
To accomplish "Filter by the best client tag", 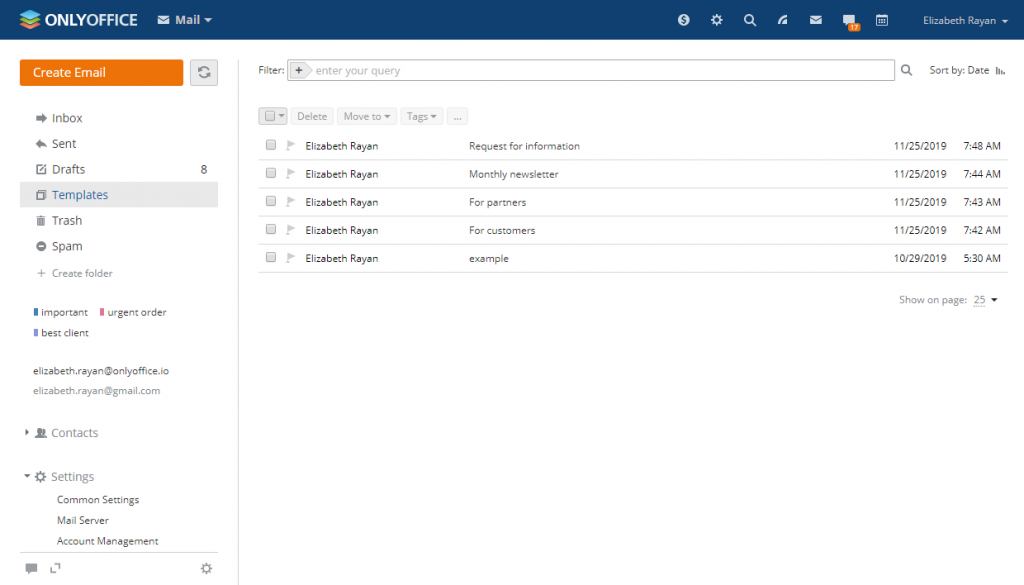I will (61, 333).
